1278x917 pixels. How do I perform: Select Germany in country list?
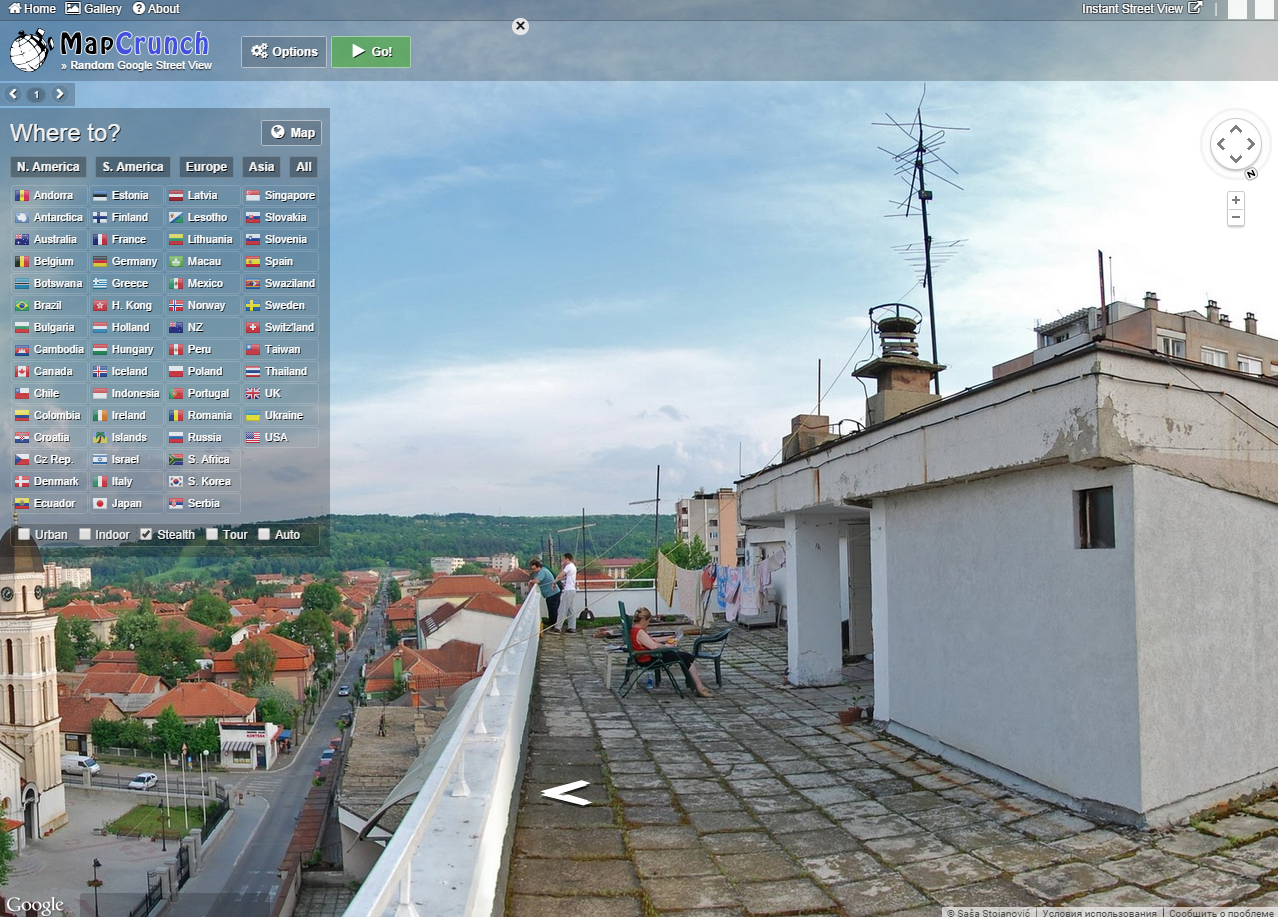(126, 262)
